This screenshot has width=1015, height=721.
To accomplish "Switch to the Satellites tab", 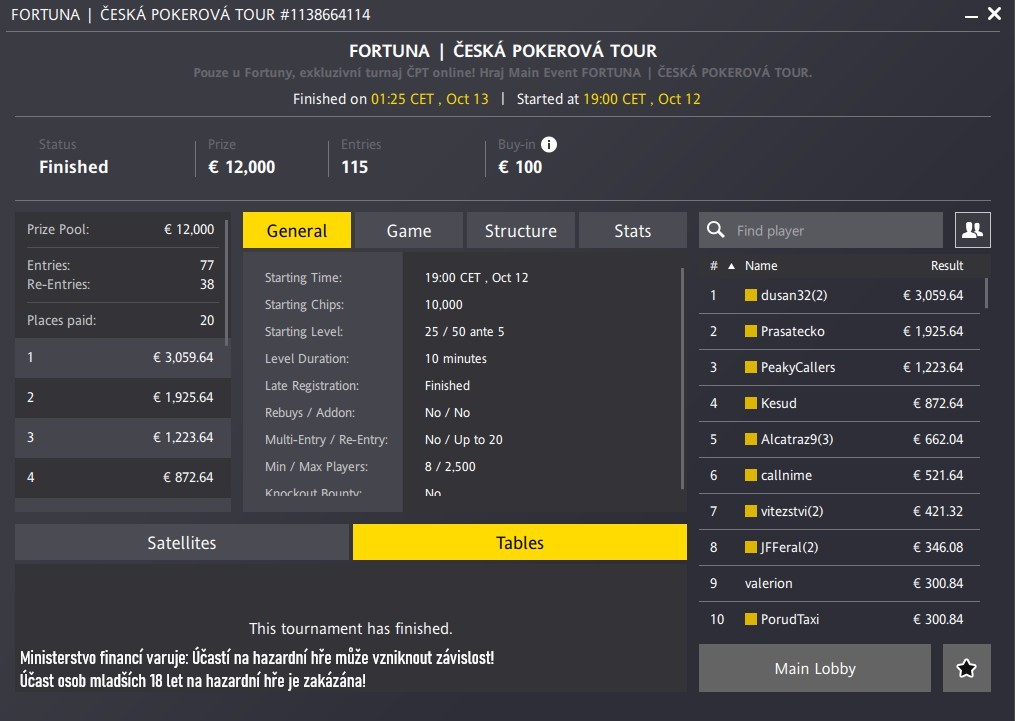I will pos(181,542).
